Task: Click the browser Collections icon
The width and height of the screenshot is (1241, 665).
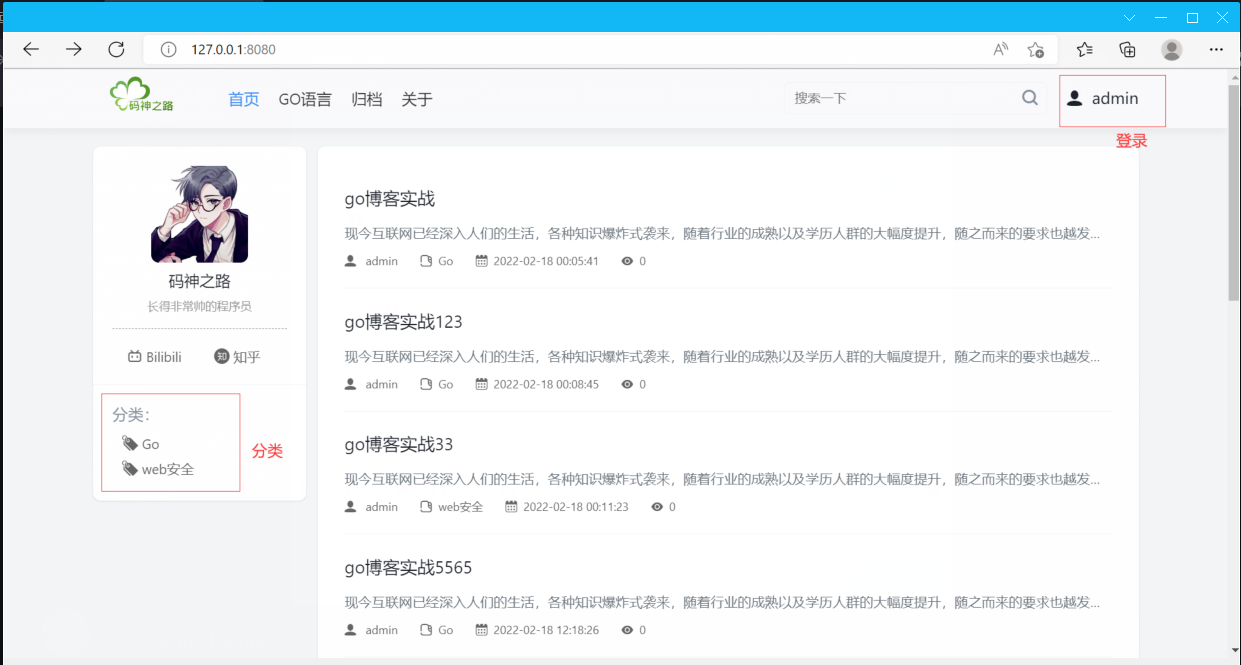Action: click(1127, 48)
